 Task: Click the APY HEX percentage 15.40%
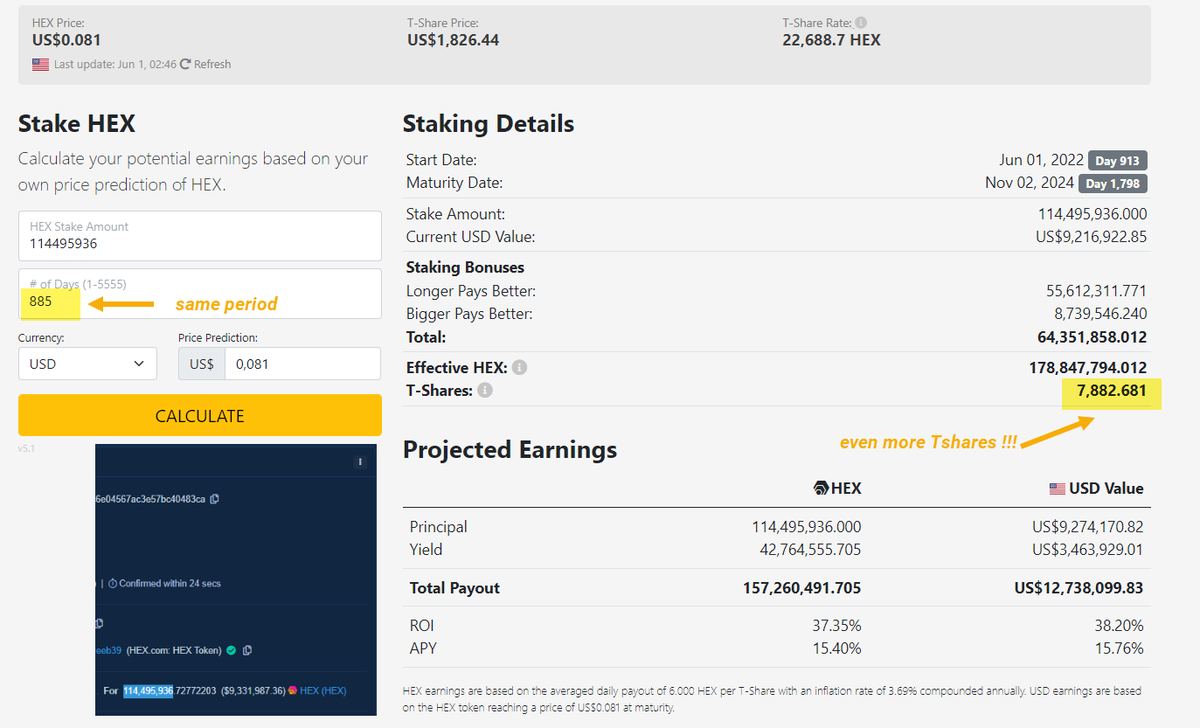[837, 648]
